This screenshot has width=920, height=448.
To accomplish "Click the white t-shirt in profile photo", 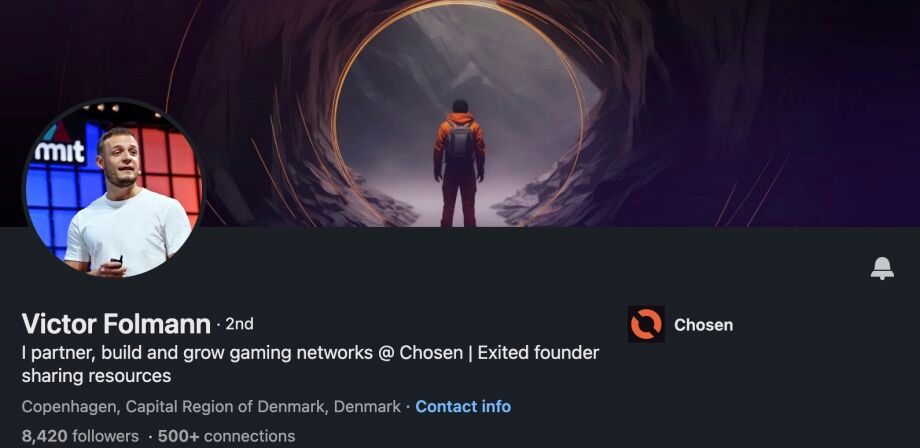I will [128, 229].
